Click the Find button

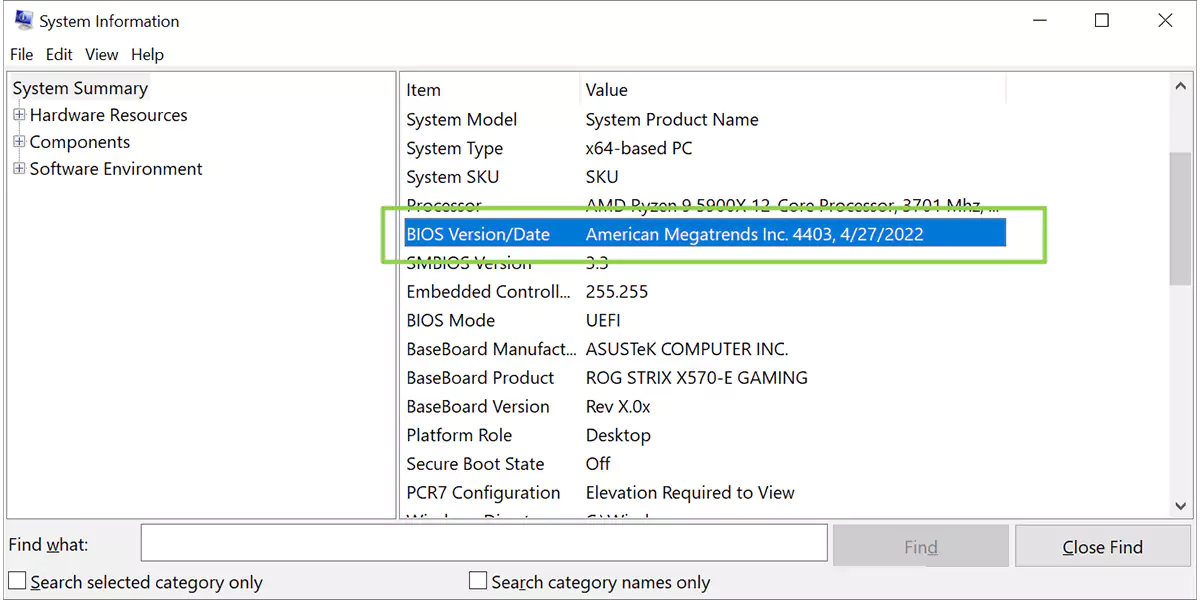921,547
